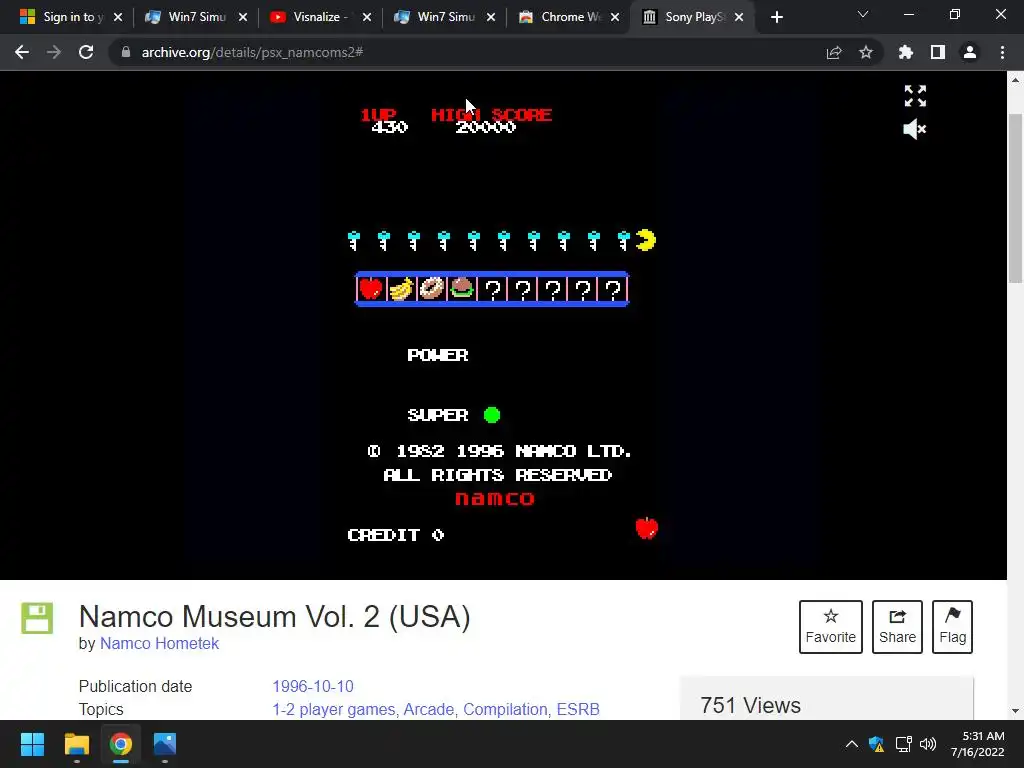
Task: Click the page vertical scrollbar thumb
Action: click(1015, 198)
